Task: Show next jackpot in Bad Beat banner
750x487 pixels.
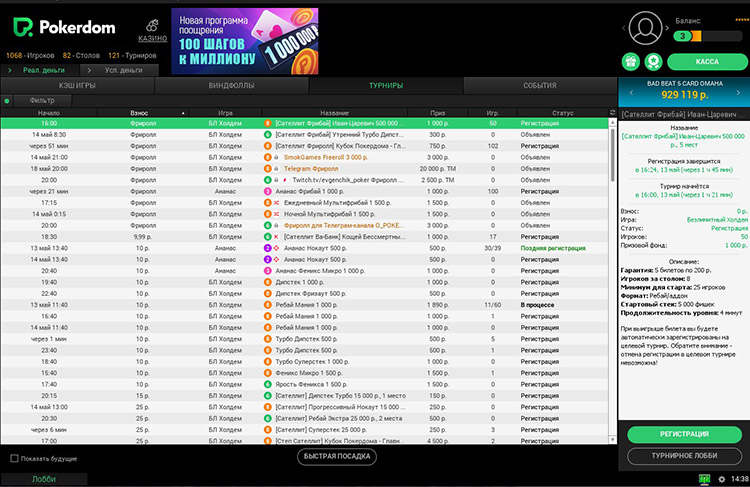Action: 738,92
